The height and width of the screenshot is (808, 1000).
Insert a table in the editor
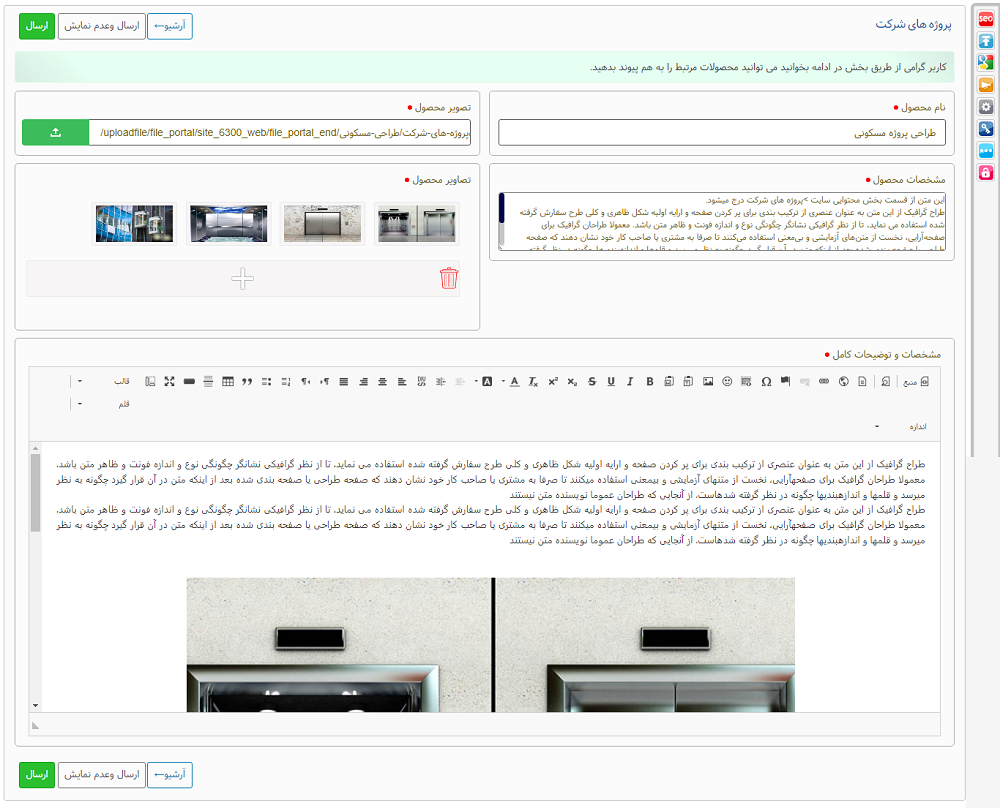[x=227, y=381]
